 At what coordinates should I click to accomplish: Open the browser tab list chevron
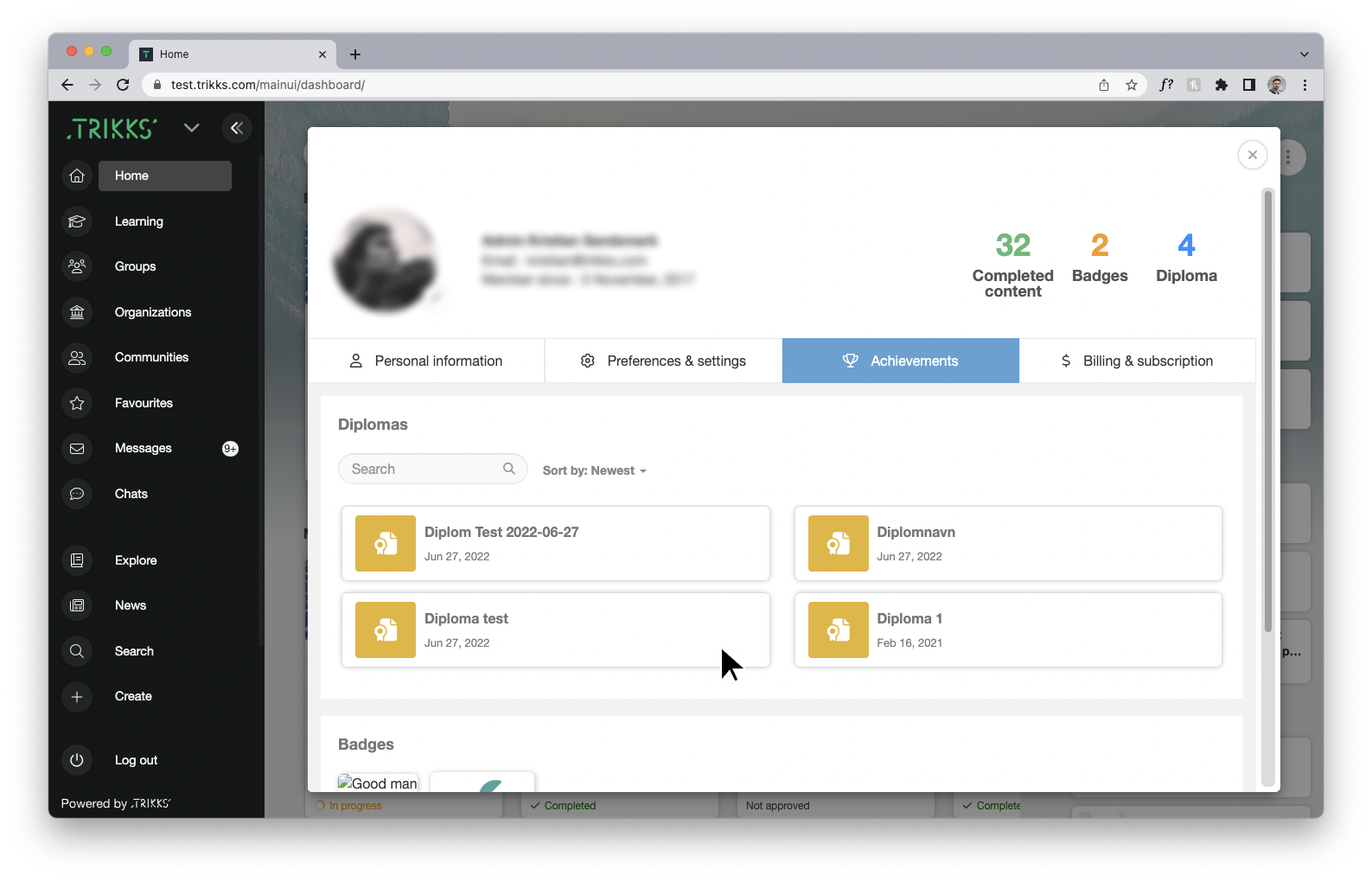[1304, 54]
